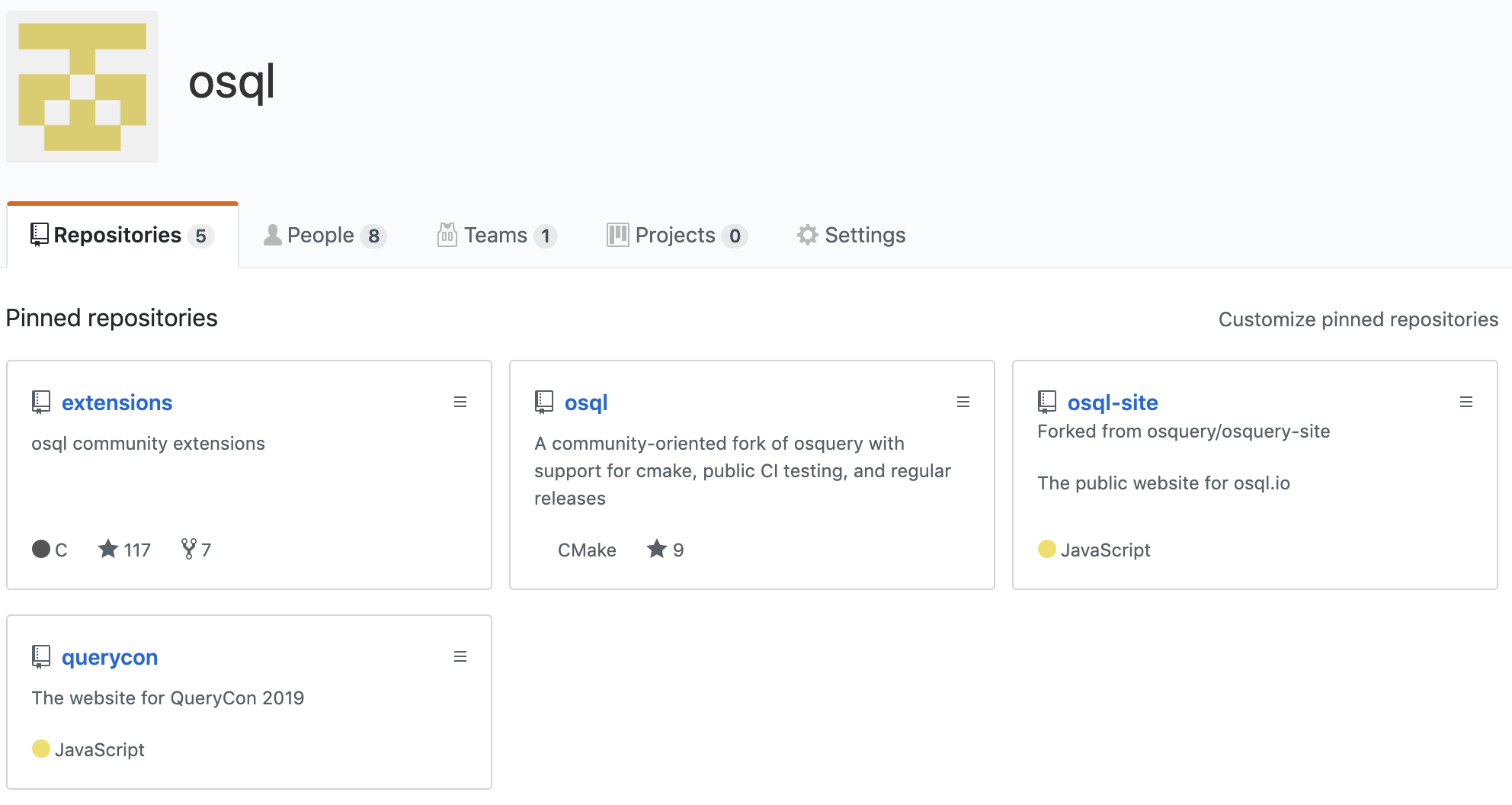1512x805 pixels.
Task: Click the repo book icon beside querycon
Action: 41,656
